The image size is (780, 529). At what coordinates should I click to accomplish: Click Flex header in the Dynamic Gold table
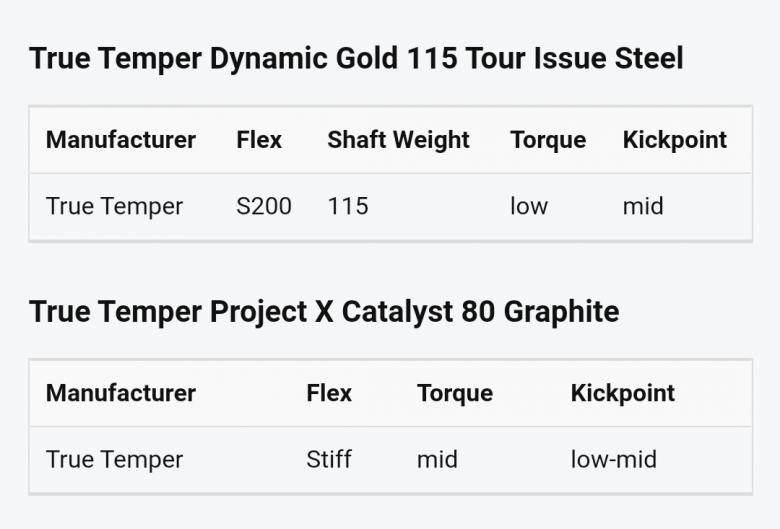click(259, 140)
